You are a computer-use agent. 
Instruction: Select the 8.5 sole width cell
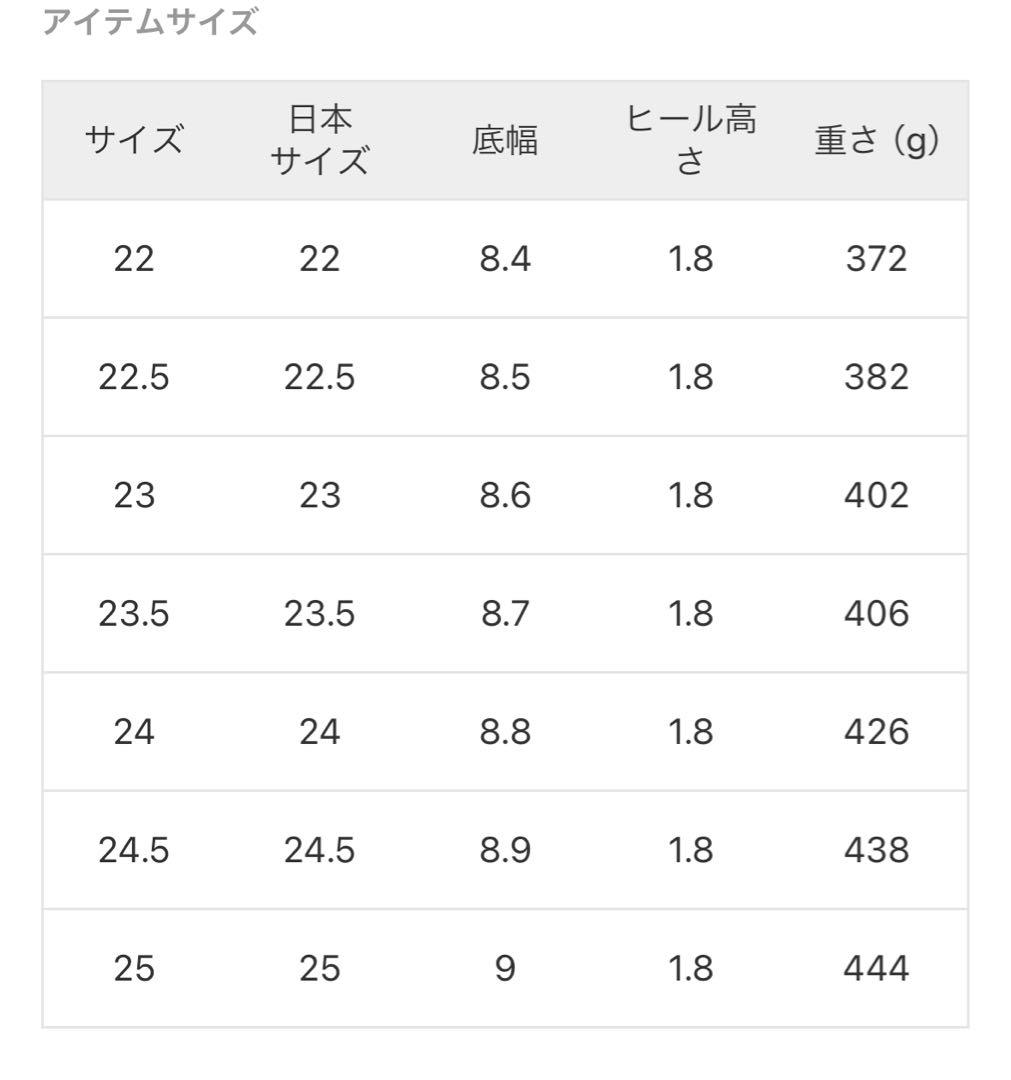pos(505,377)
